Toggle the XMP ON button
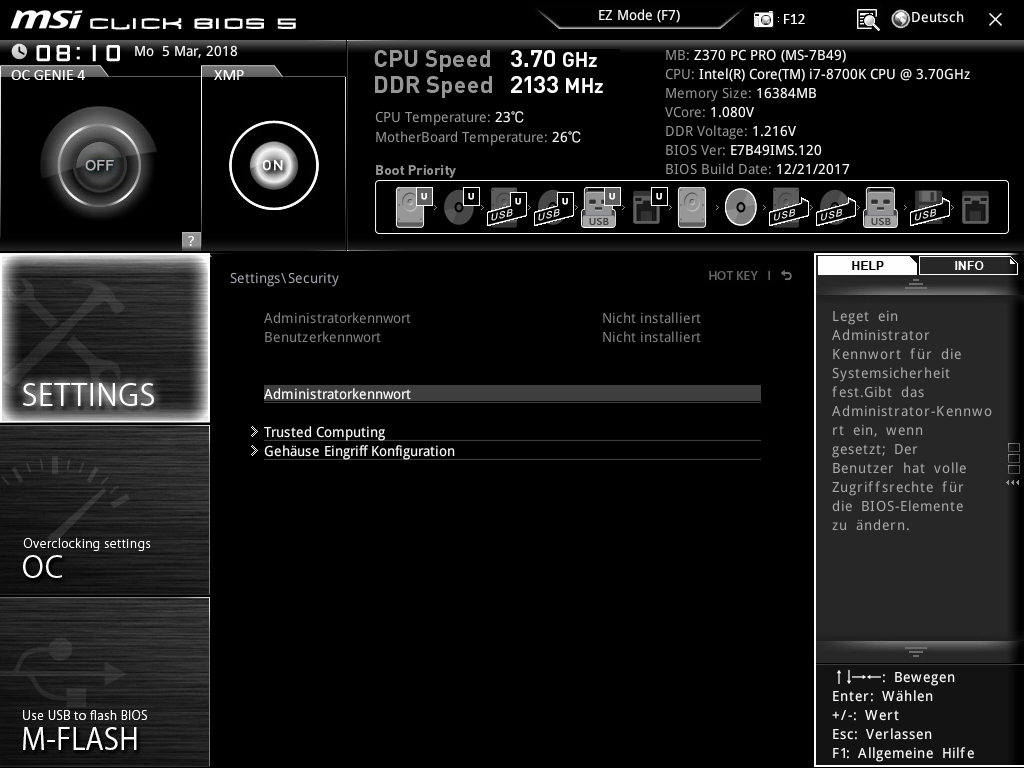 274,165
